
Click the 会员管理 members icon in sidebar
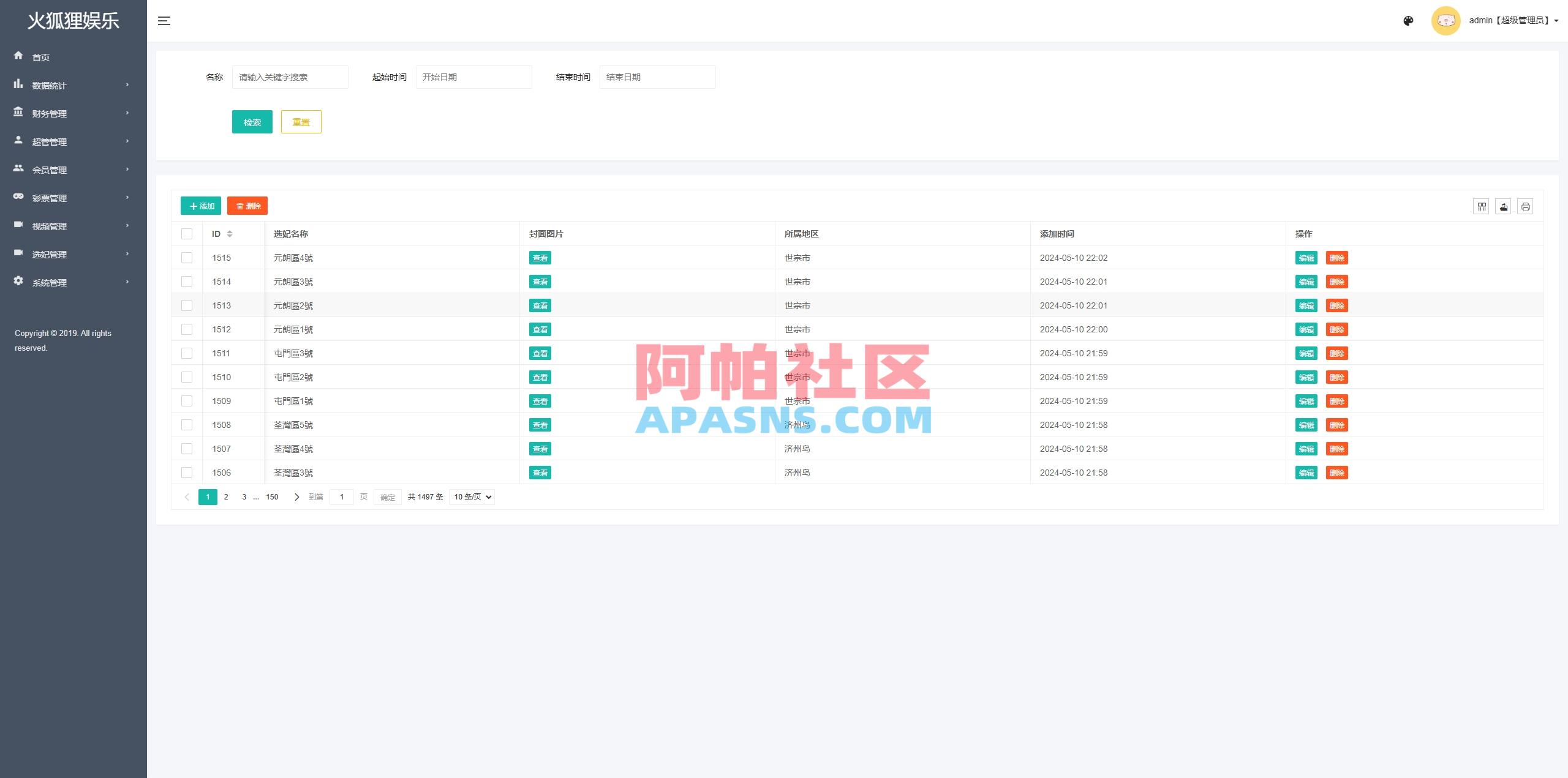pos(18,170)
